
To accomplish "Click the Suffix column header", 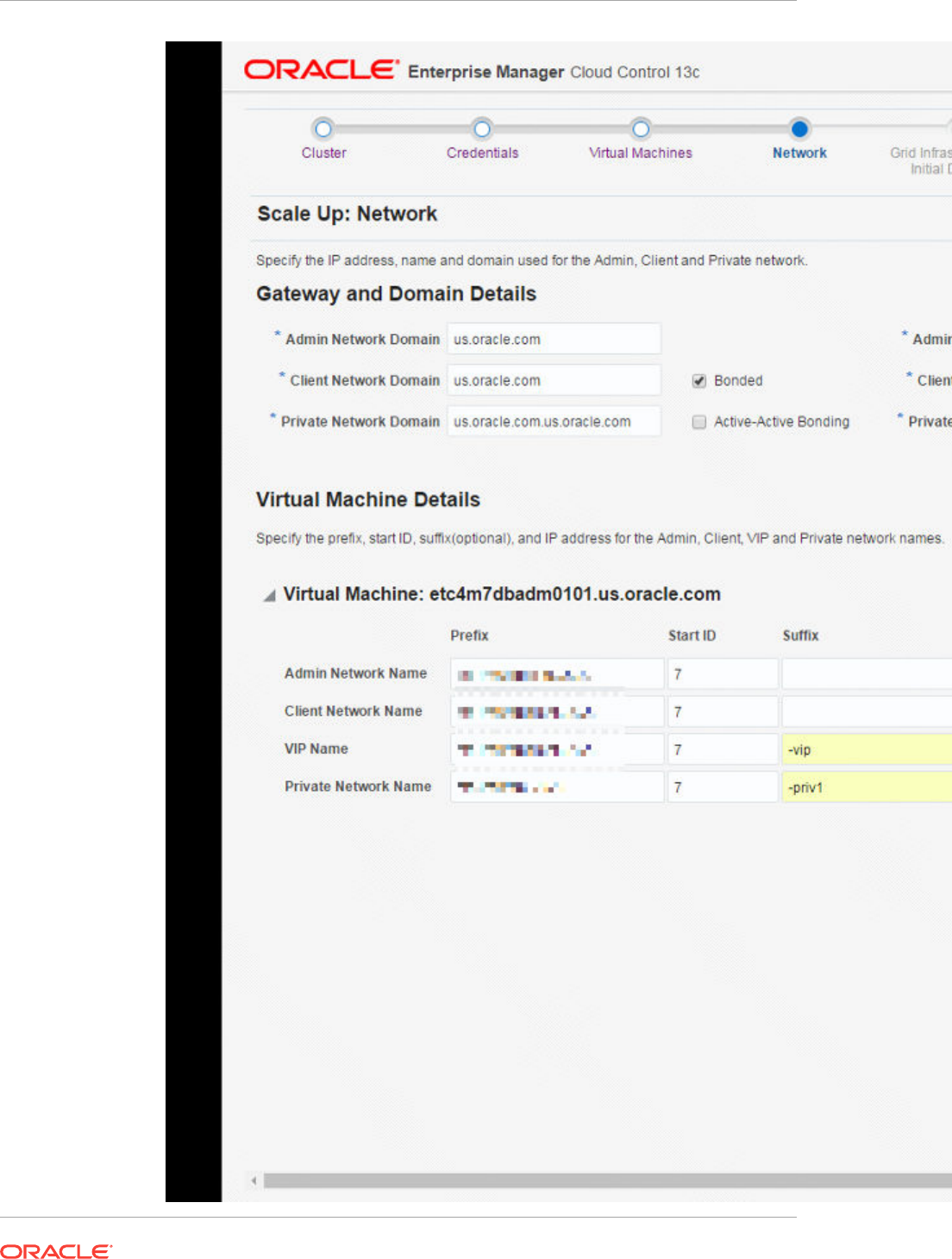I will coord(800,636).
